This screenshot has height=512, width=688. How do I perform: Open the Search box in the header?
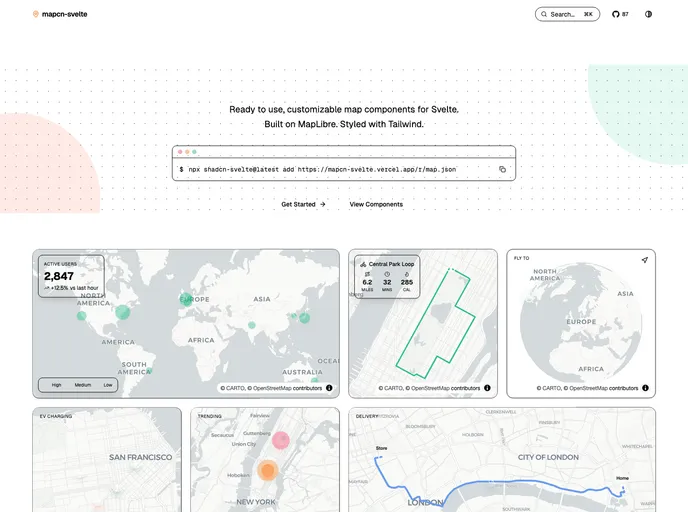pyautogui.click(x=567, y=14)
